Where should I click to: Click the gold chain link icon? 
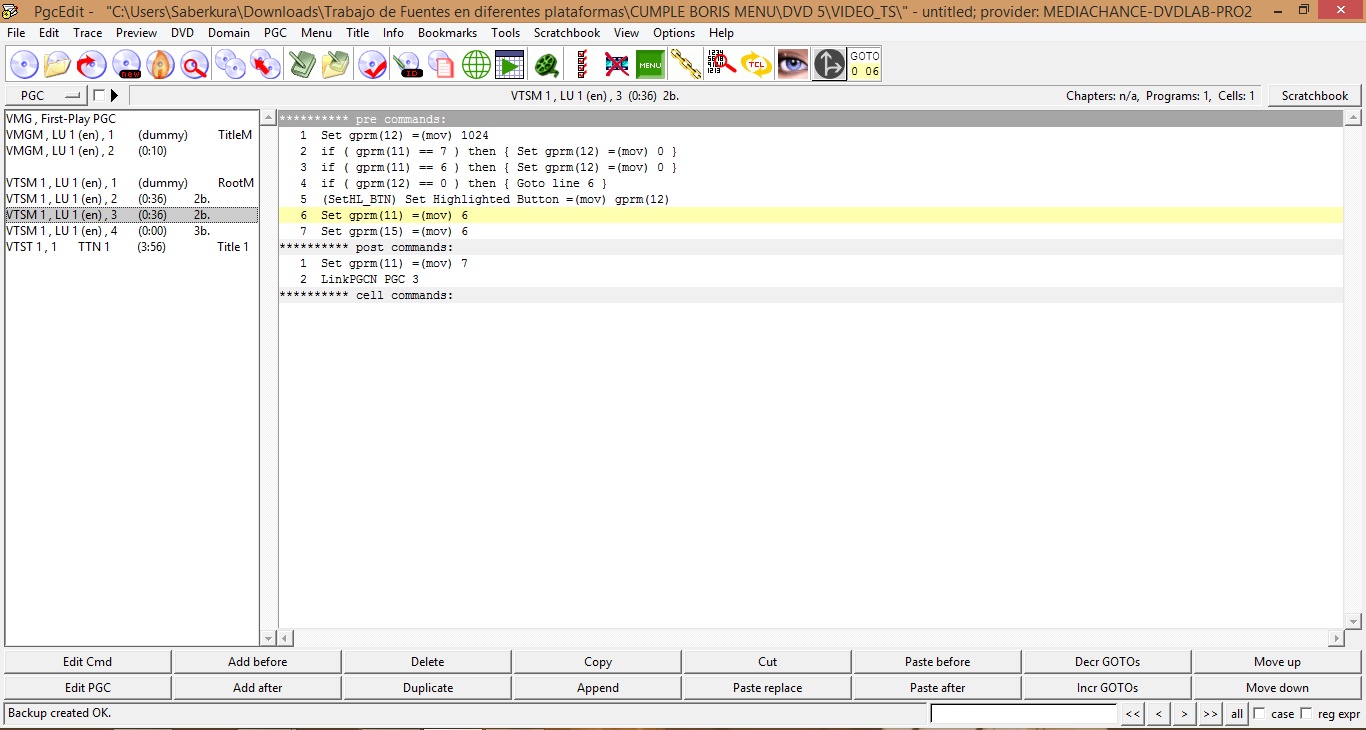[685, 65]
